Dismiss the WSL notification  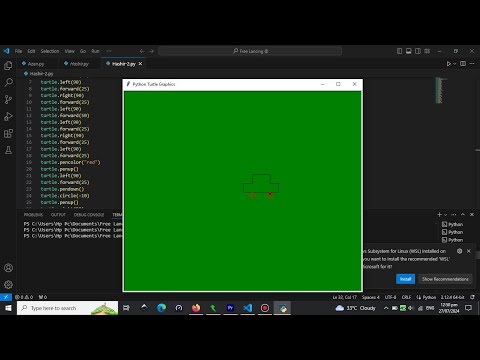pyautogui.click(x=469, y=251)
